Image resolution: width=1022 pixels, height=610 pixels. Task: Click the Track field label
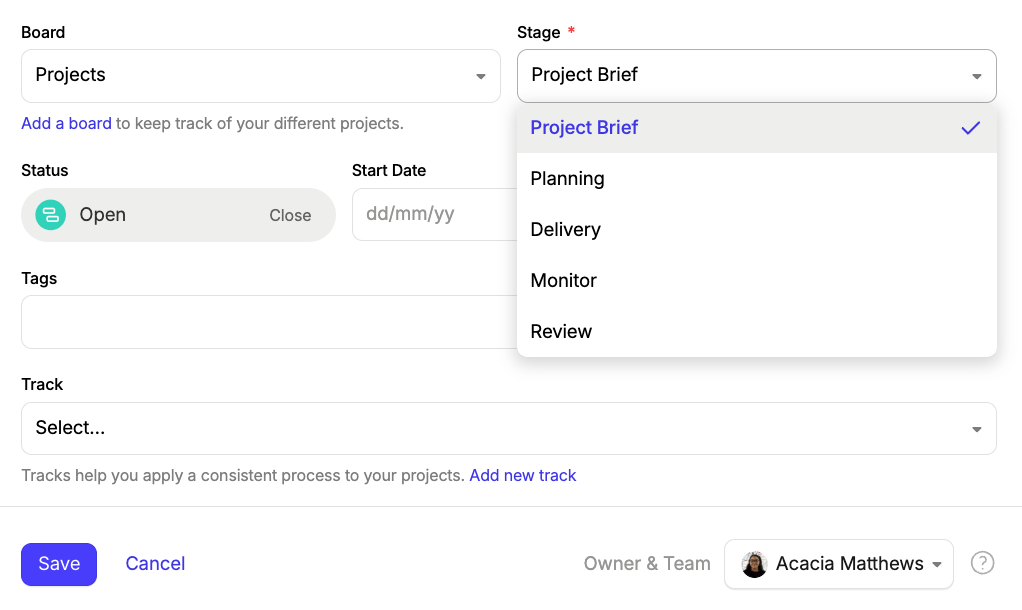click(x=42, y=385)
